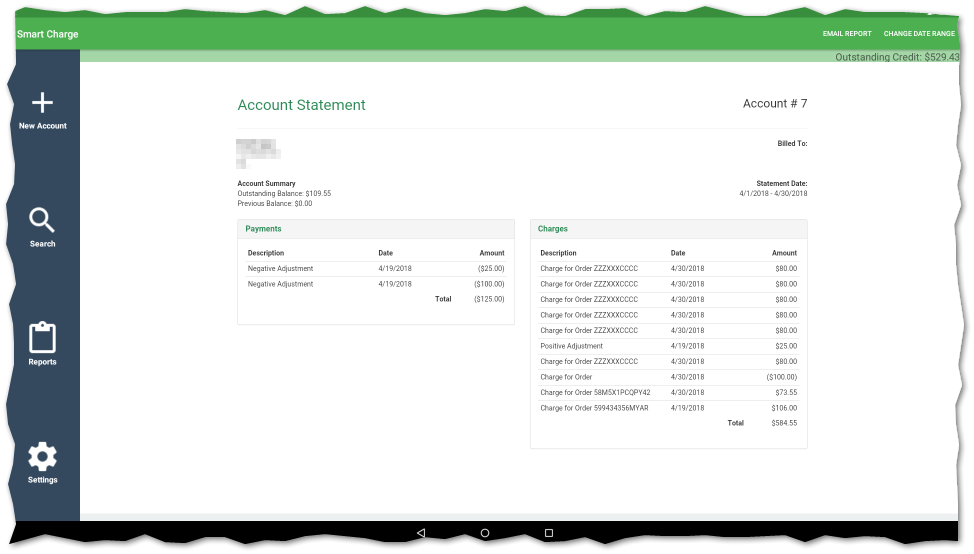
Task: Select Outstanding Credit $529.43 banner text
Action: click(897, 57)
